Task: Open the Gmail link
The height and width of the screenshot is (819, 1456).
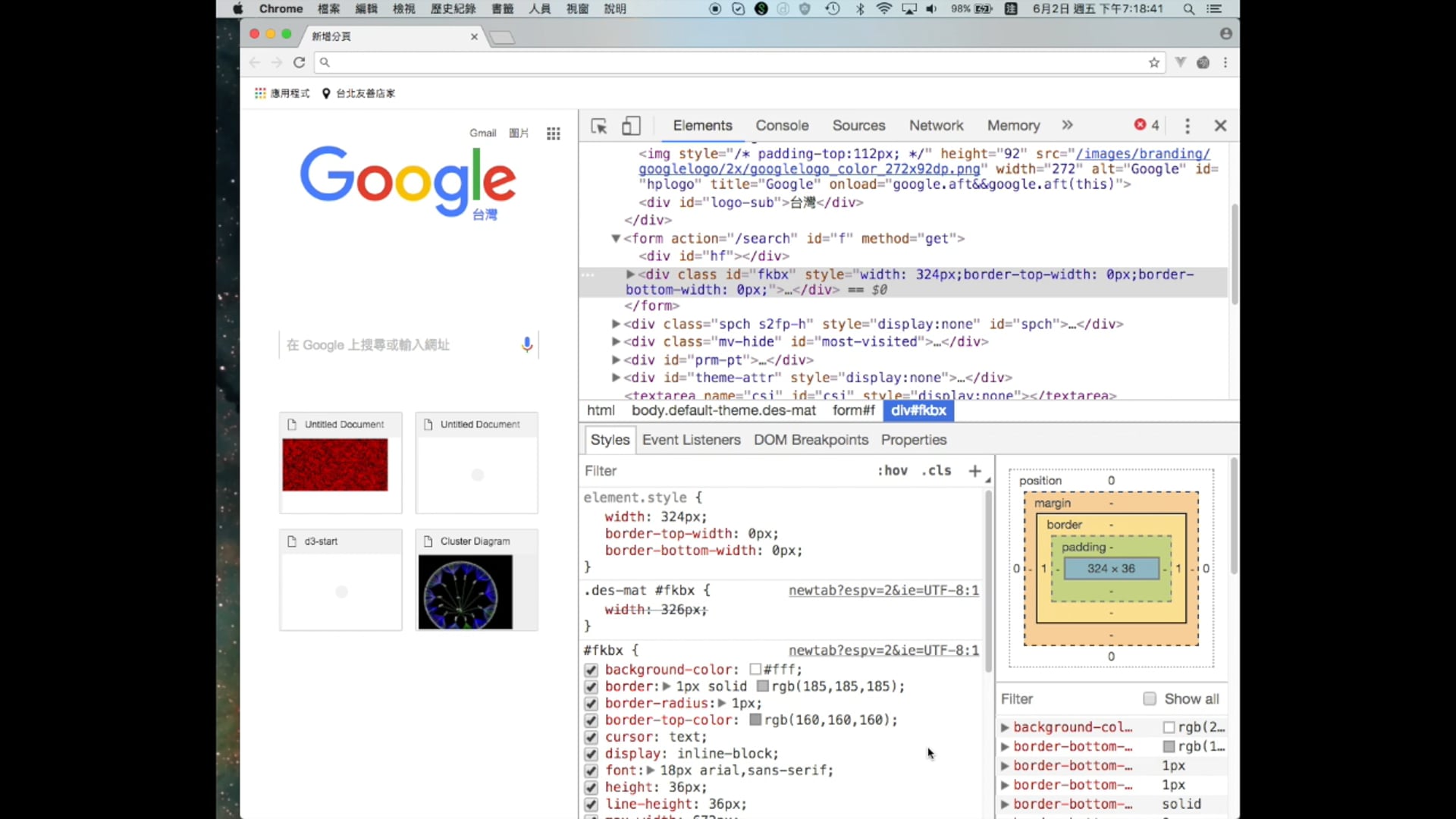Action: (x=483, y=133)
